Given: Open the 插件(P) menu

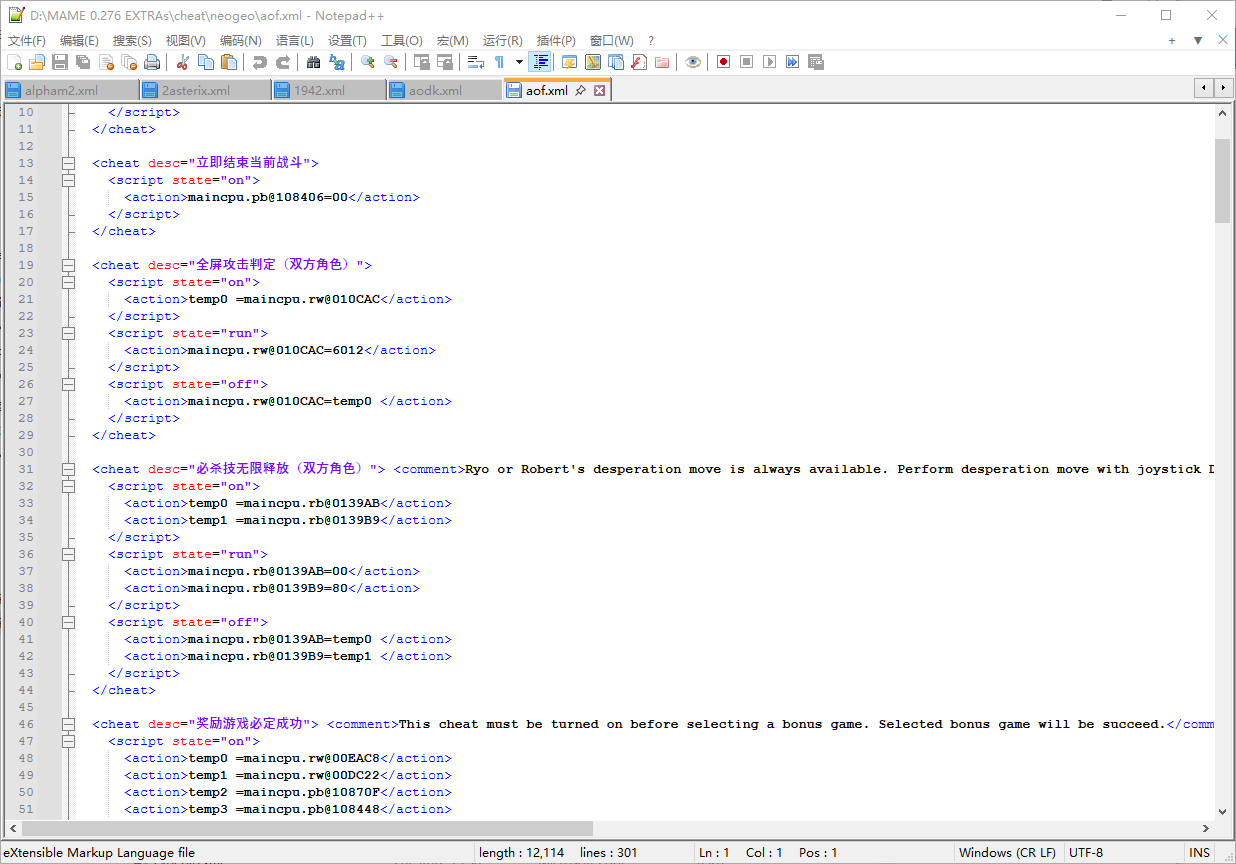Looking at the screenshot, I should (556, 41).
